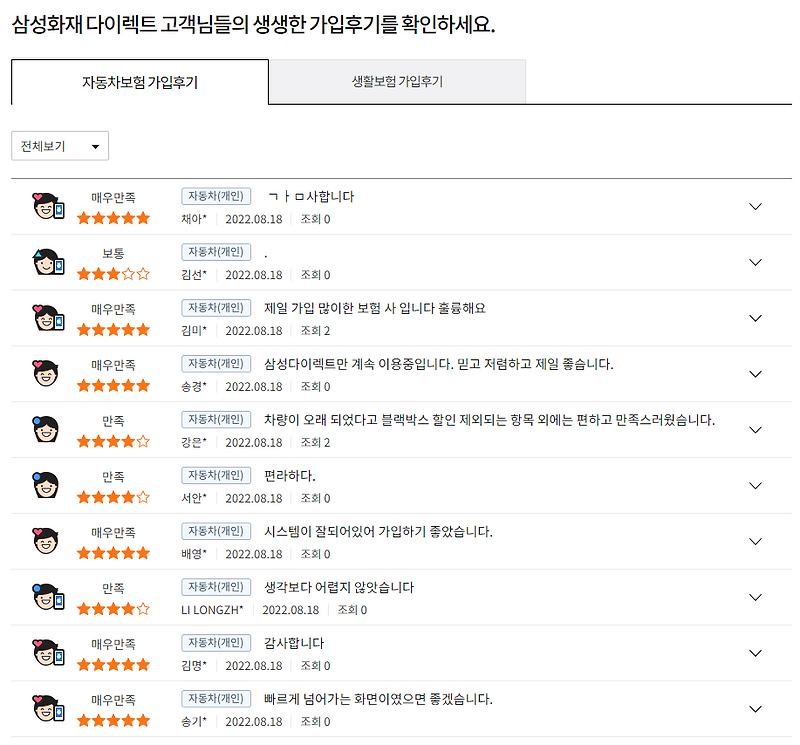Open the review titled 'ㄱㅏㅁ사합니다'
Screen dimensions: 800x745
(311, 196)
